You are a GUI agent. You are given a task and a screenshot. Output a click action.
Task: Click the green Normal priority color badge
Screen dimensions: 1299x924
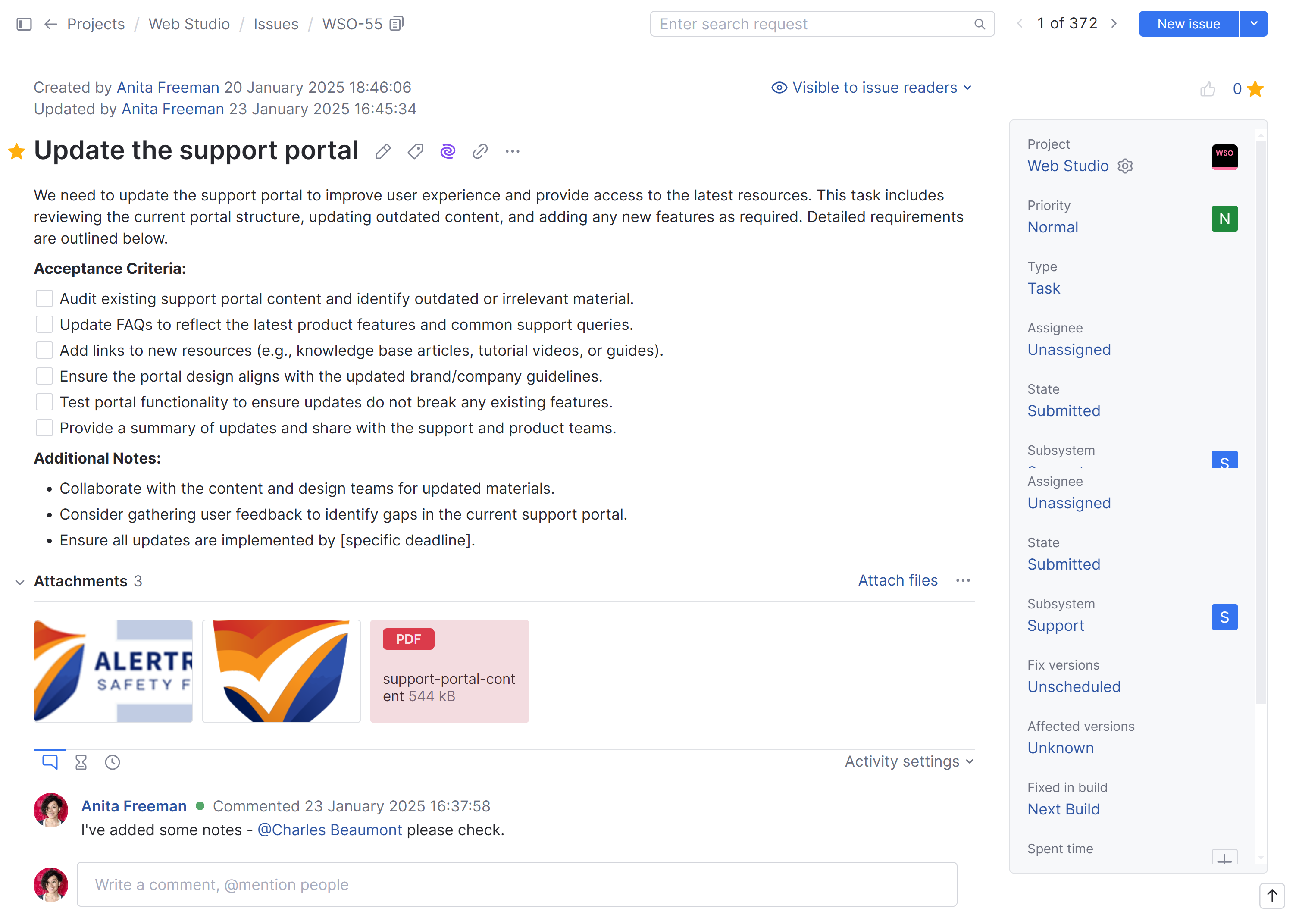point(1224,219)
